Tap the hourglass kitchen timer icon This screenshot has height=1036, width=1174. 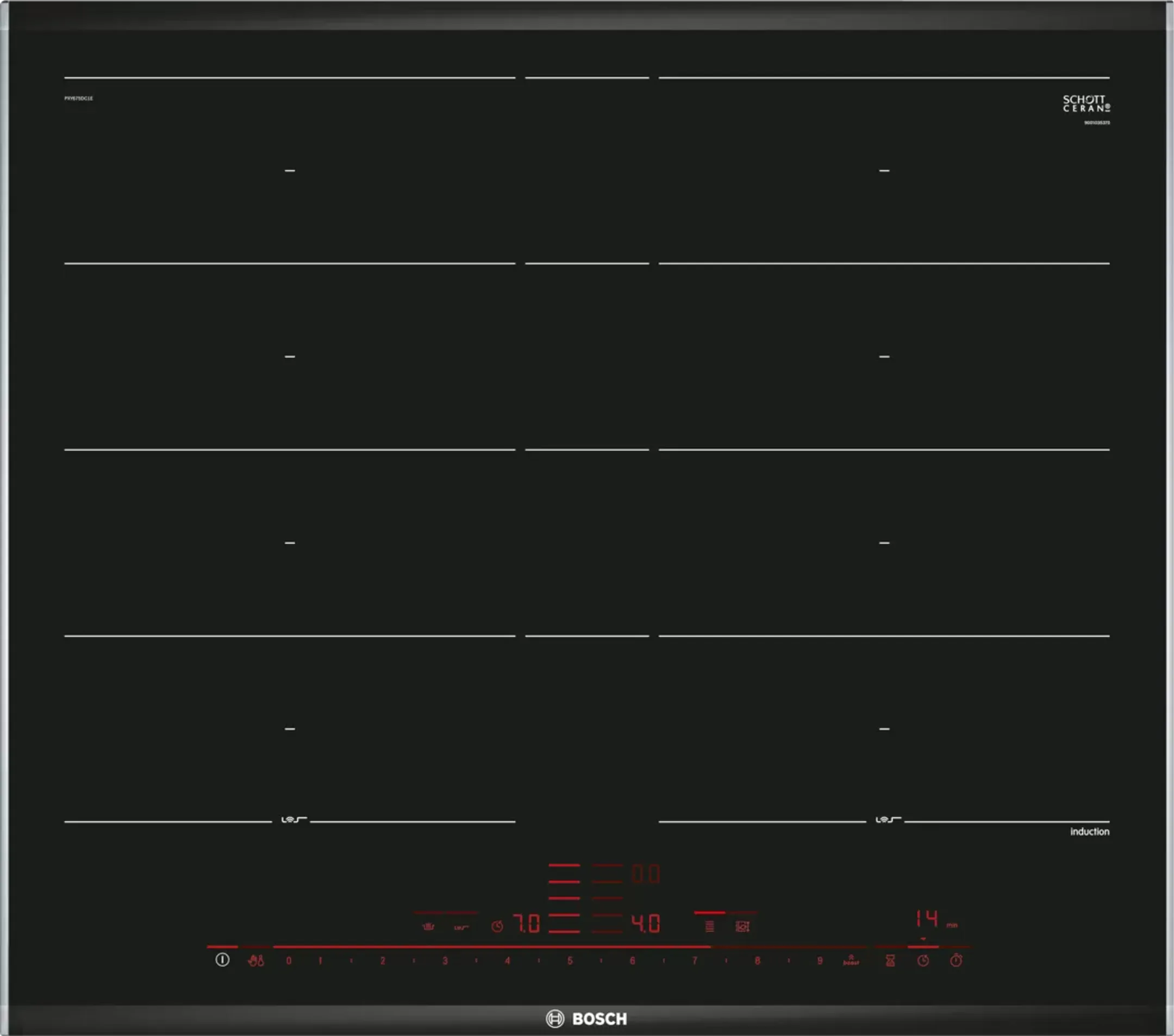point(890,960)
